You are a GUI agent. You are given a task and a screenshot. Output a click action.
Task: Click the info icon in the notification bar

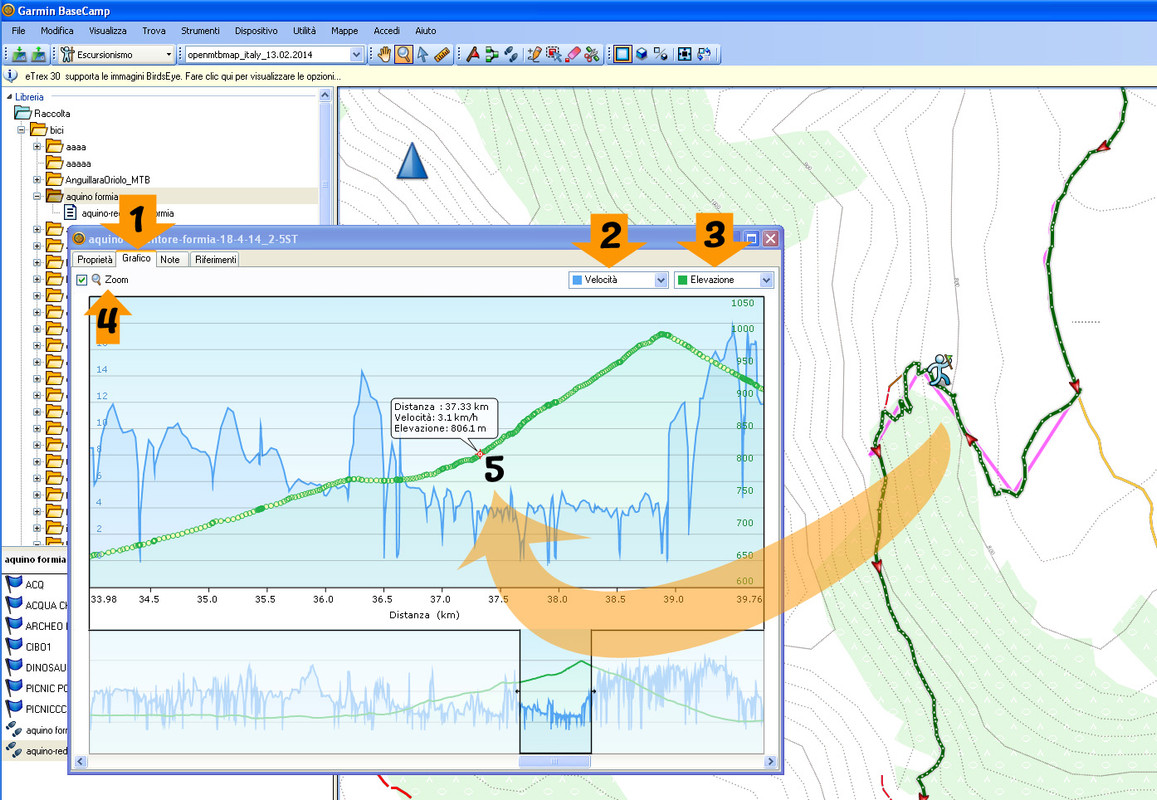click(11, 76)
